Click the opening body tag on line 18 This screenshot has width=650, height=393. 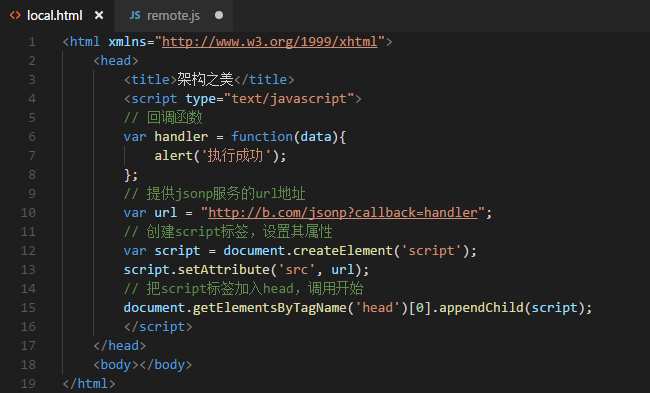(116, 364)
